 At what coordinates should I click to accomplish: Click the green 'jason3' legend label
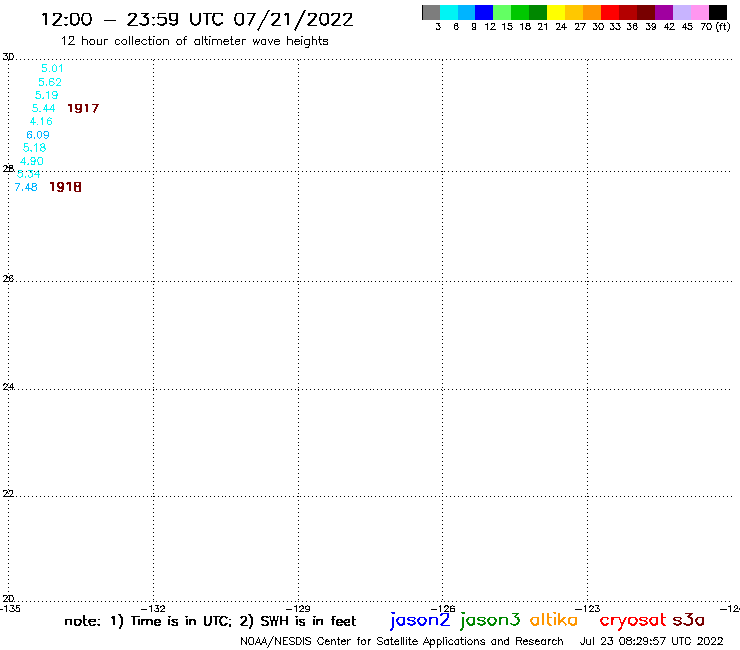(490, 621)
